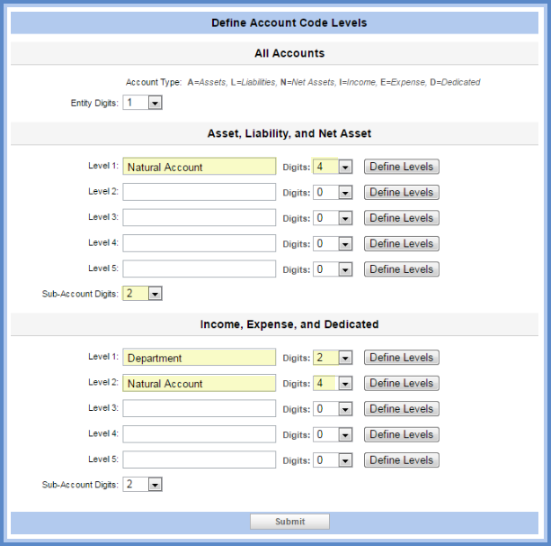Click Define Levels for Asset Level 5

click(402, 269)
